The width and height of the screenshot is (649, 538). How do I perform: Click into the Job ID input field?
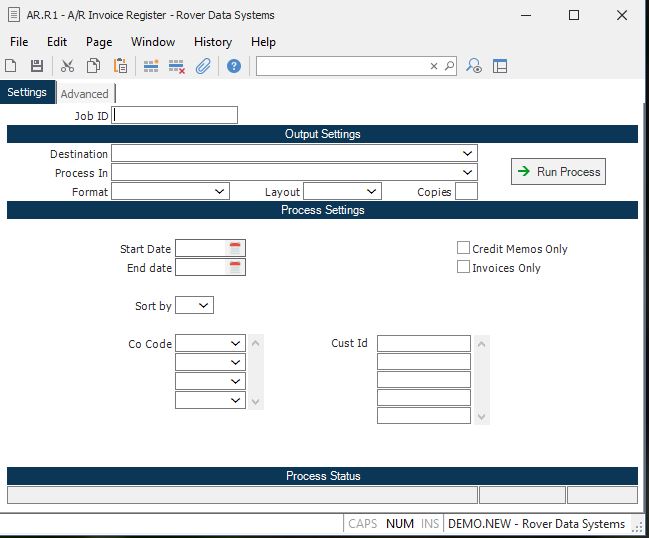175,115
